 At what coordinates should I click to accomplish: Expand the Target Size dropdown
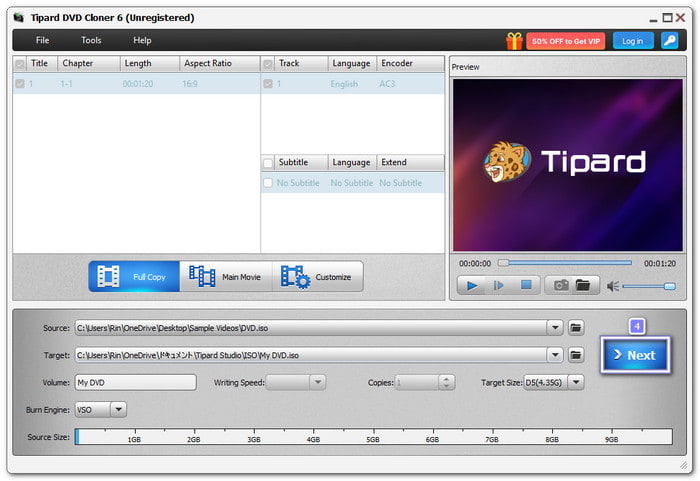pyautogui.click(x=575, y=382)
